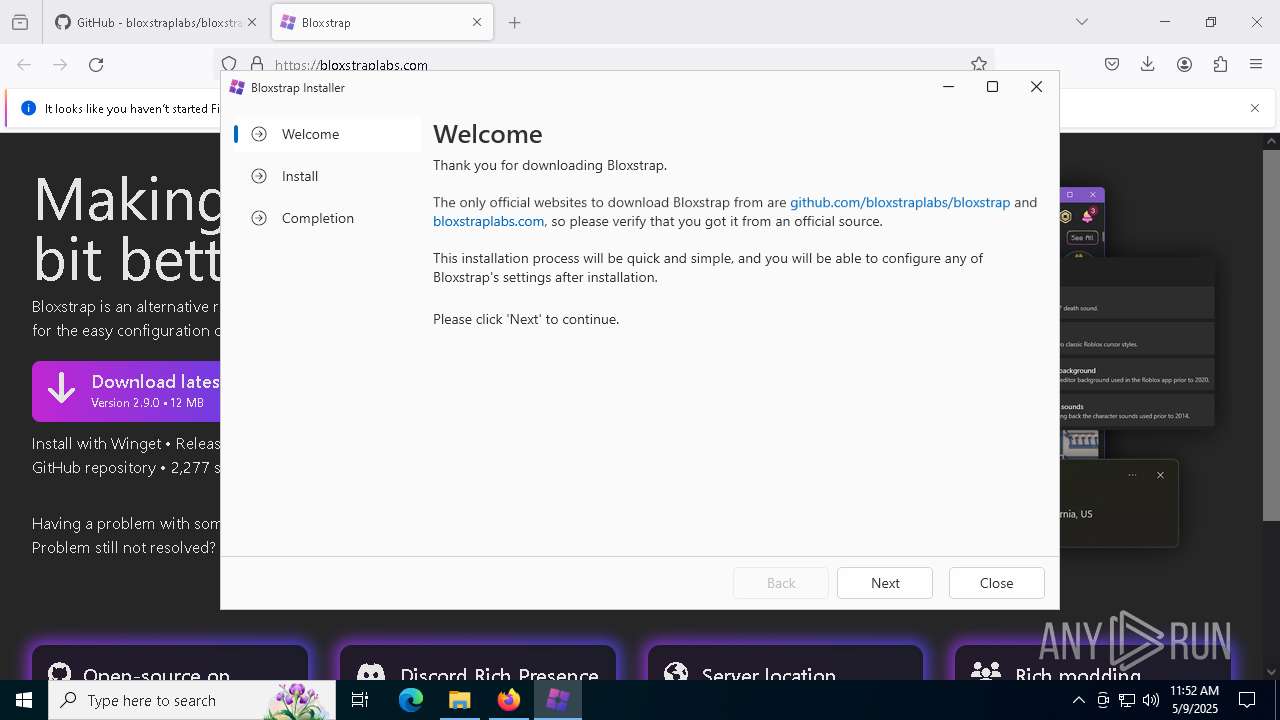1280x720 pixels.
Task: Open File Explorer from taskbar
Action: [460, 700]
